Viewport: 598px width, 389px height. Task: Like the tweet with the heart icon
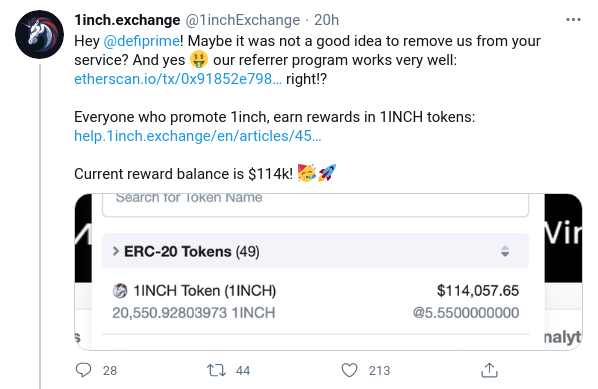click(349, 370)
